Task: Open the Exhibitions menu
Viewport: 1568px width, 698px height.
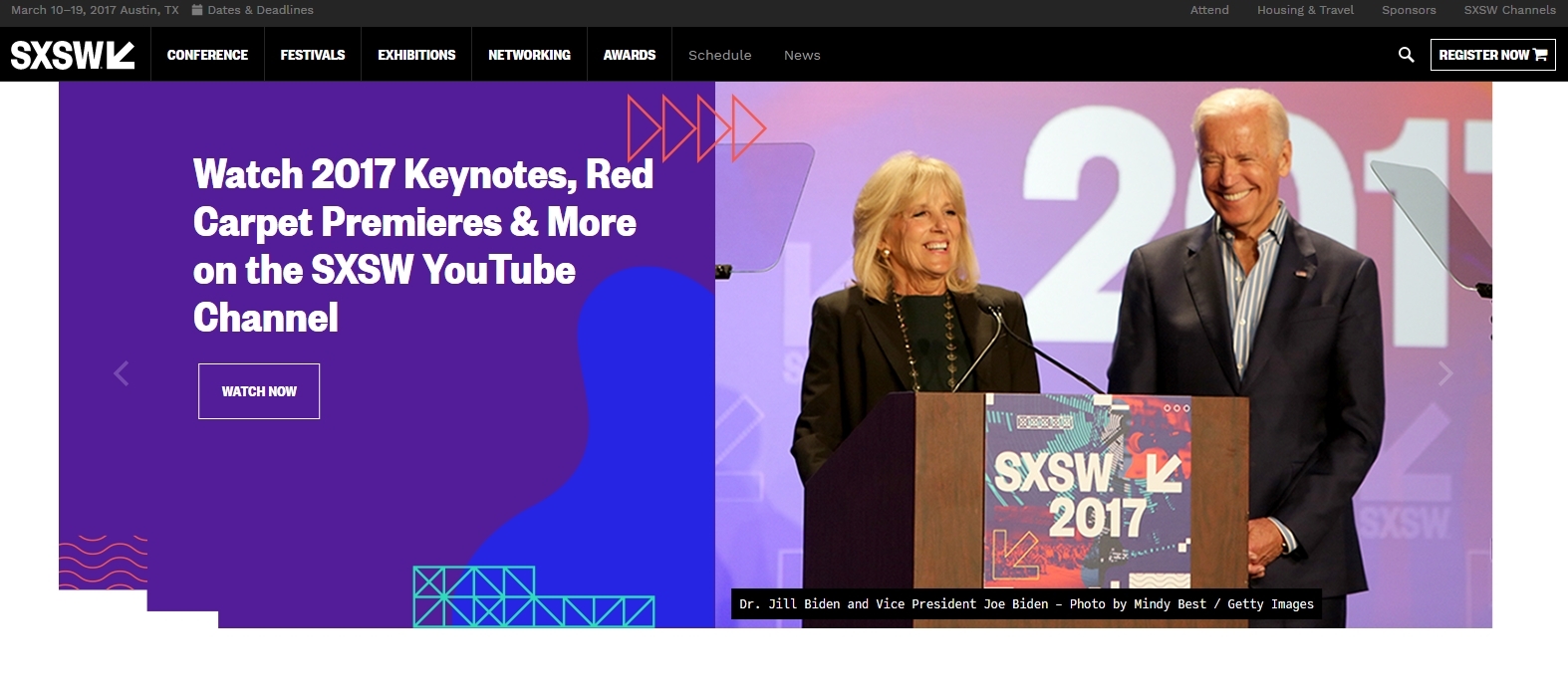Action: coord(416,55)
